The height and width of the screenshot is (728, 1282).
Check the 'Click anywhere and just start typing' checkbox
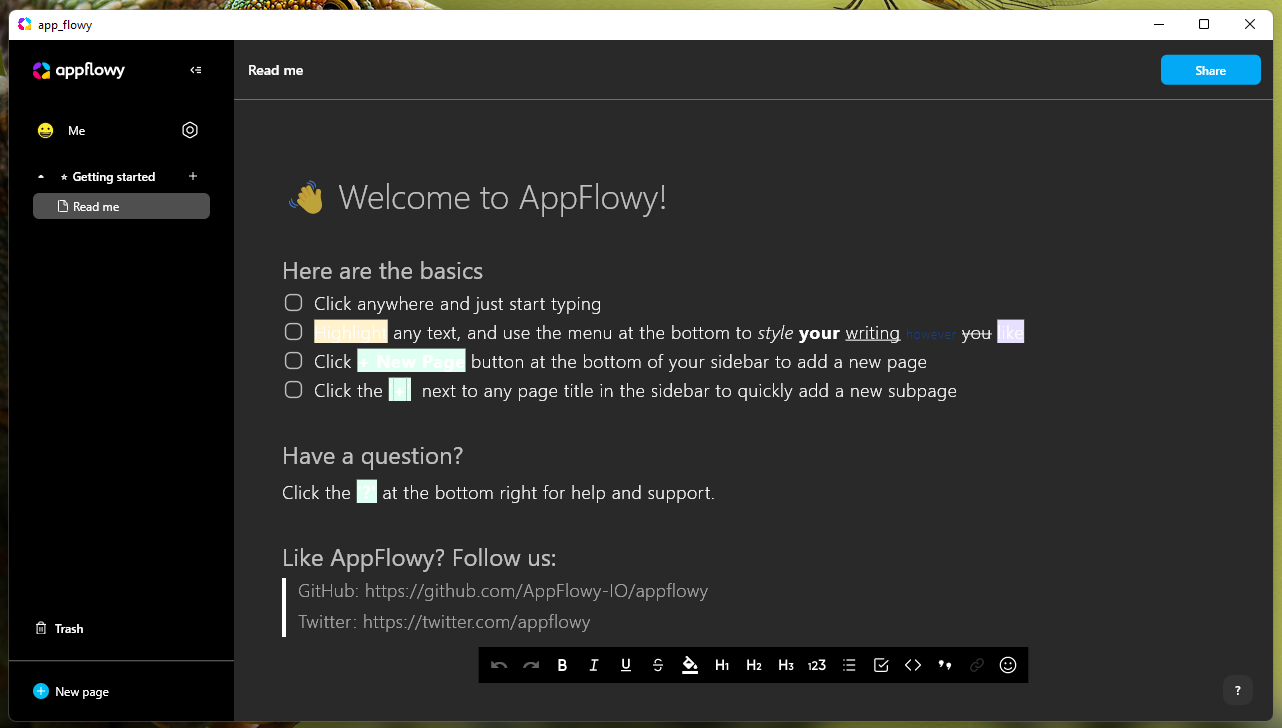click(293, 302)
